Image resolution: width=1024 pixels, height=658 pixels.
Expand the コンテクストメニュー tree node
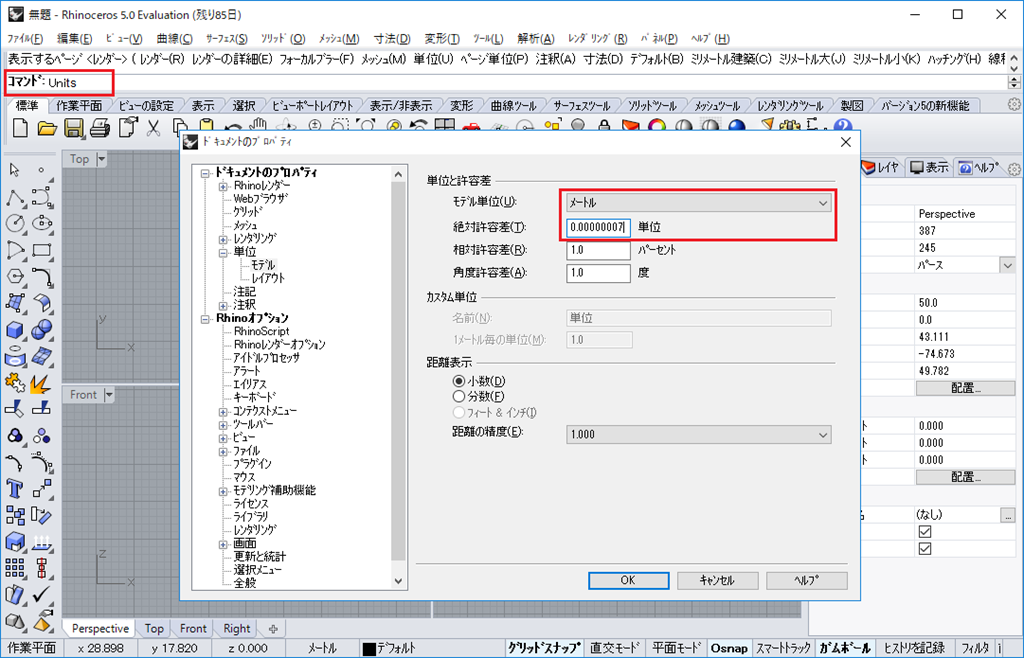223,411
